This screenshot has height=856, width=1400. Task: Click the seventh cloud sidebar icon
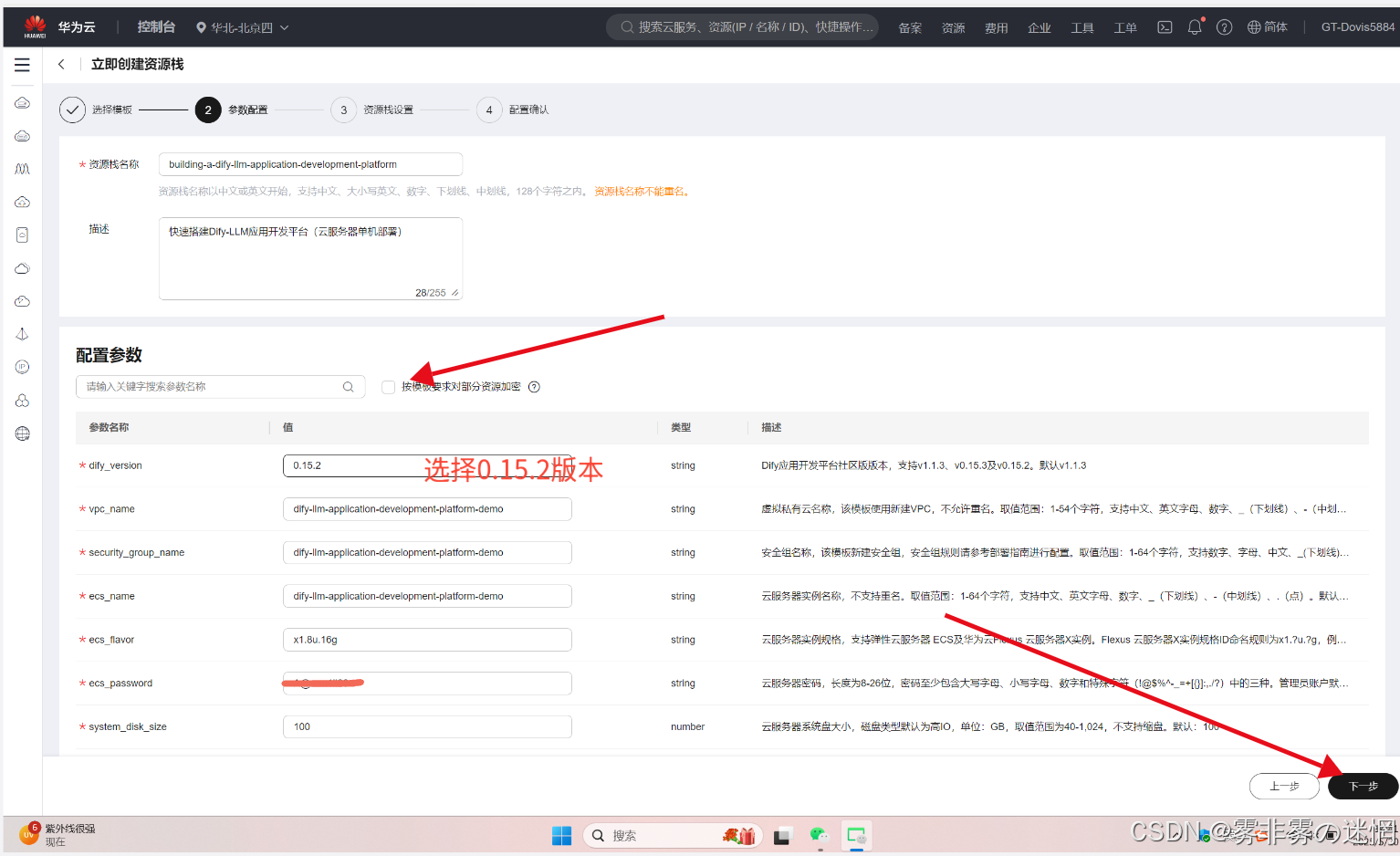pos(23,301)
